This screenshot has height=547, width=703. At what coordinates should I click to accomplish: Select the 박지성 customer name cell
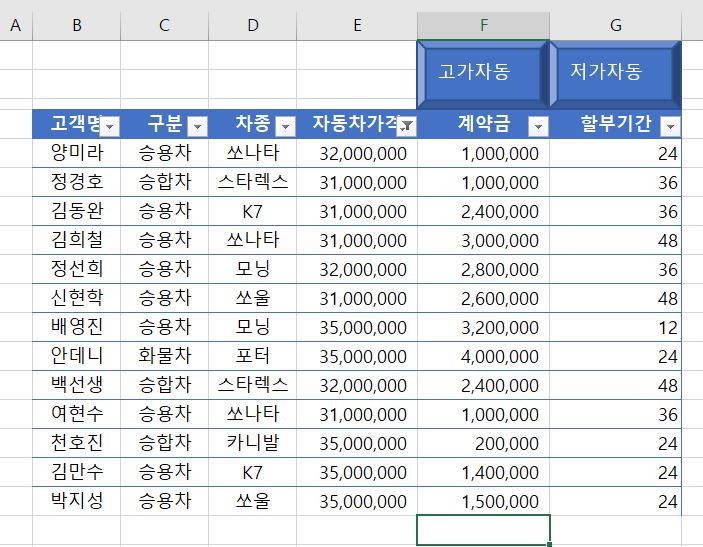[76, 501]
